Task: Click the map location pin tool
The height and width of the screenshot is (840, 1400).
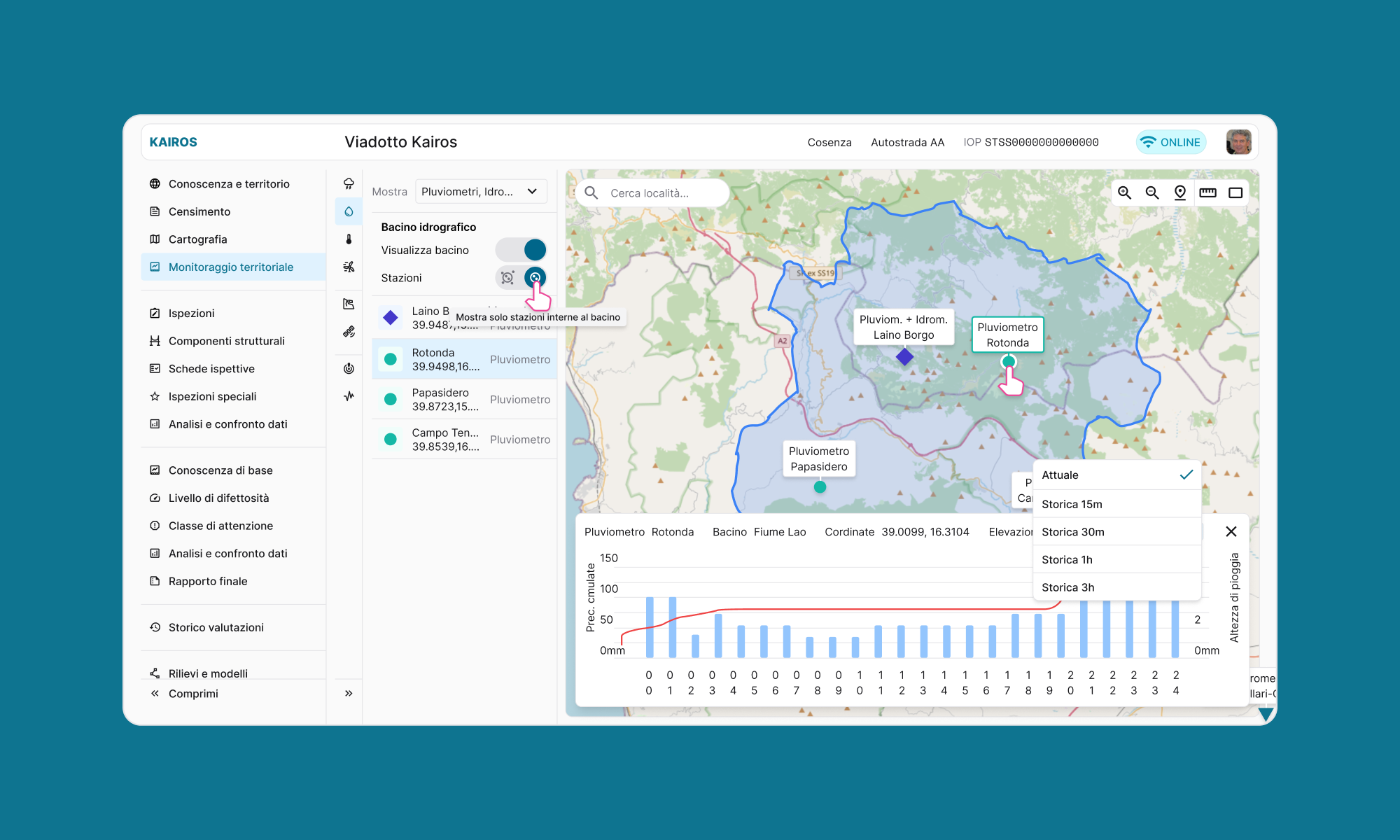Action: point(1180,192)
